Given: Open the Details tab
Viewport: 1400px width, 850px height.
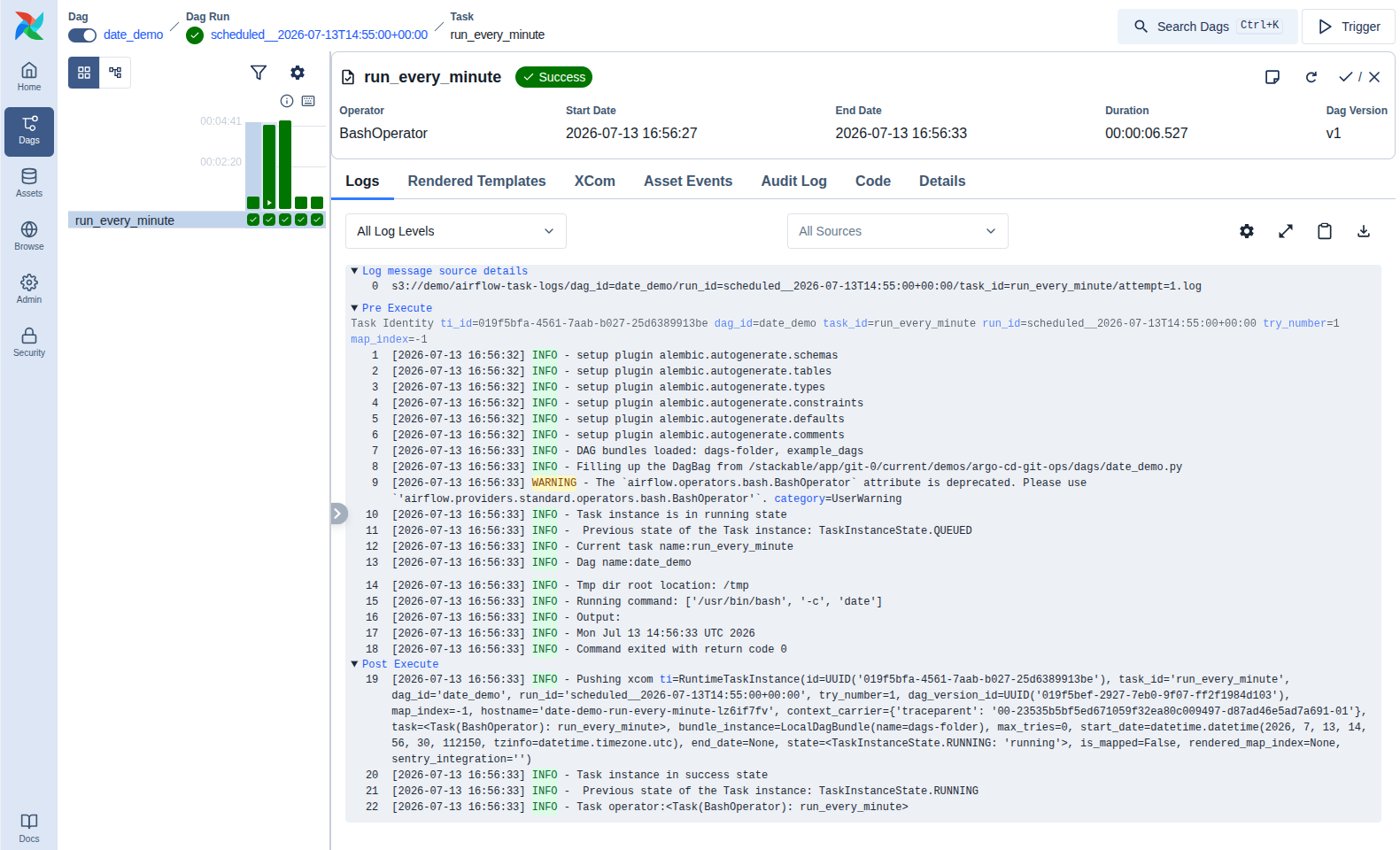Looking at the screenshot, I should pos(942,181).
